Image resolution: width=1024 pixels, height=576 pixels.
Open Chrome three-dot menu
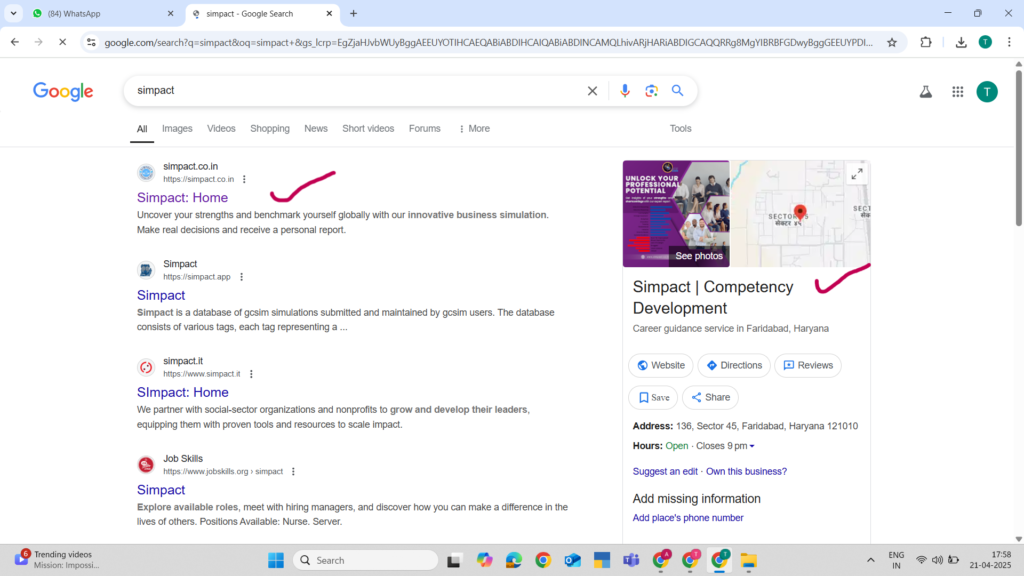pyautogui.click(x=1009, y=42)
